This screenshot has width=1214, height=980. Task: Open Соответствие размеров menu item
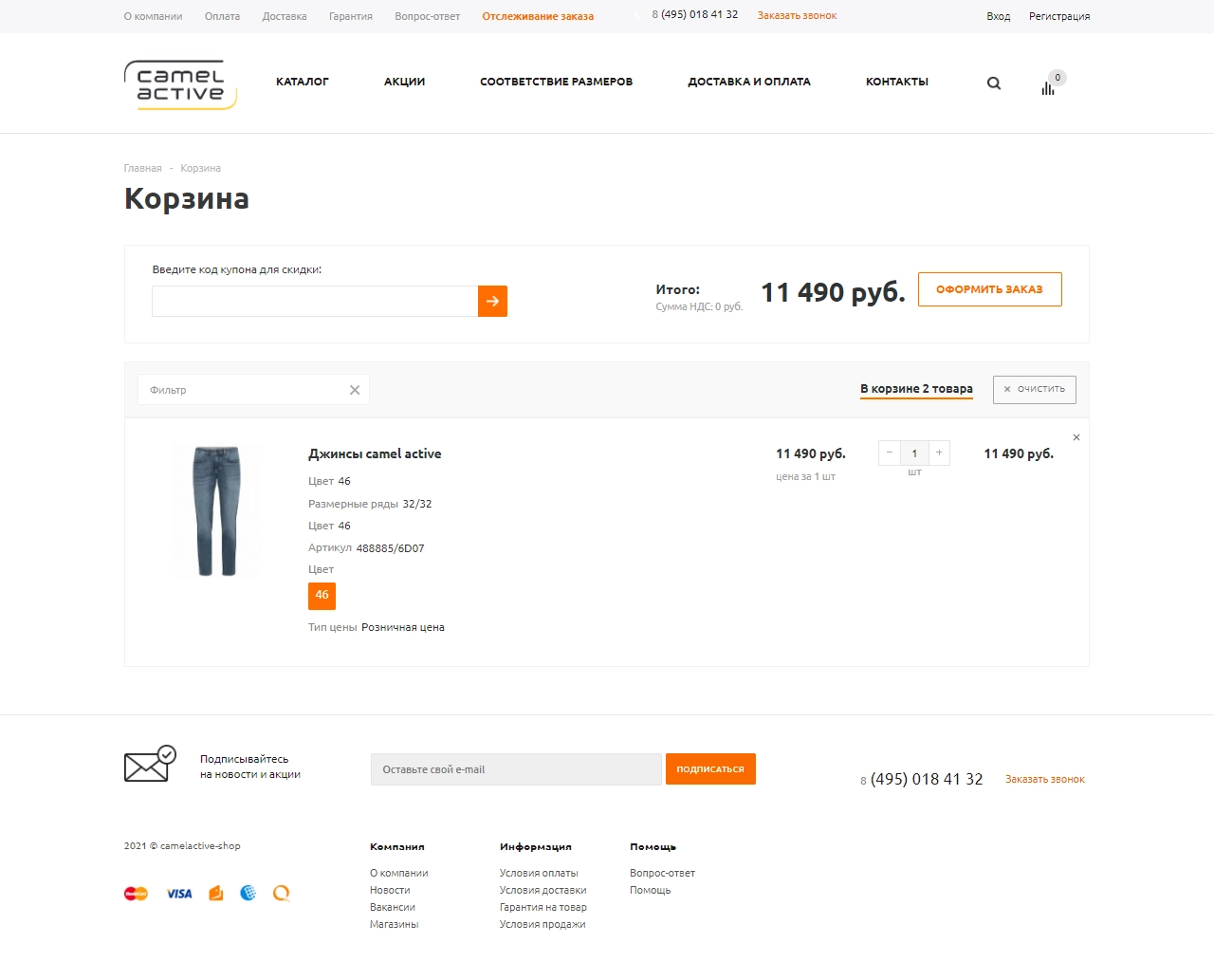point(556,82)
